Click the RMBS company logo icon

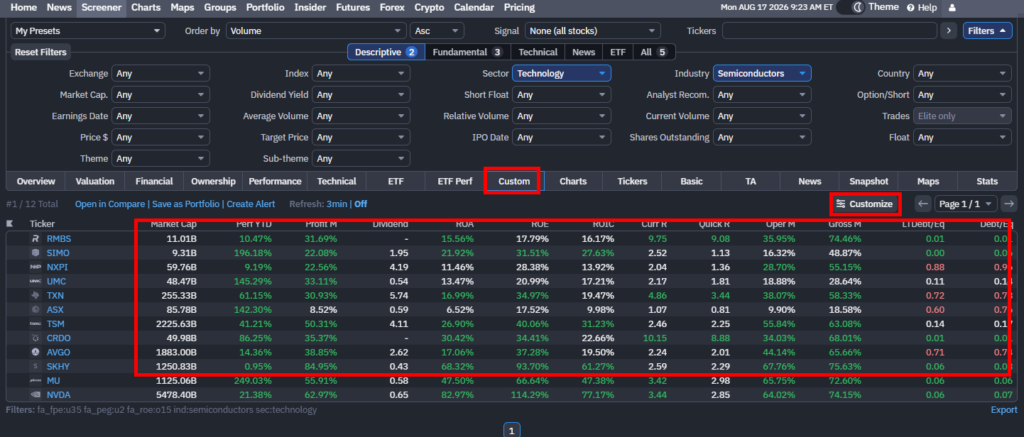[x=36, y=238]
